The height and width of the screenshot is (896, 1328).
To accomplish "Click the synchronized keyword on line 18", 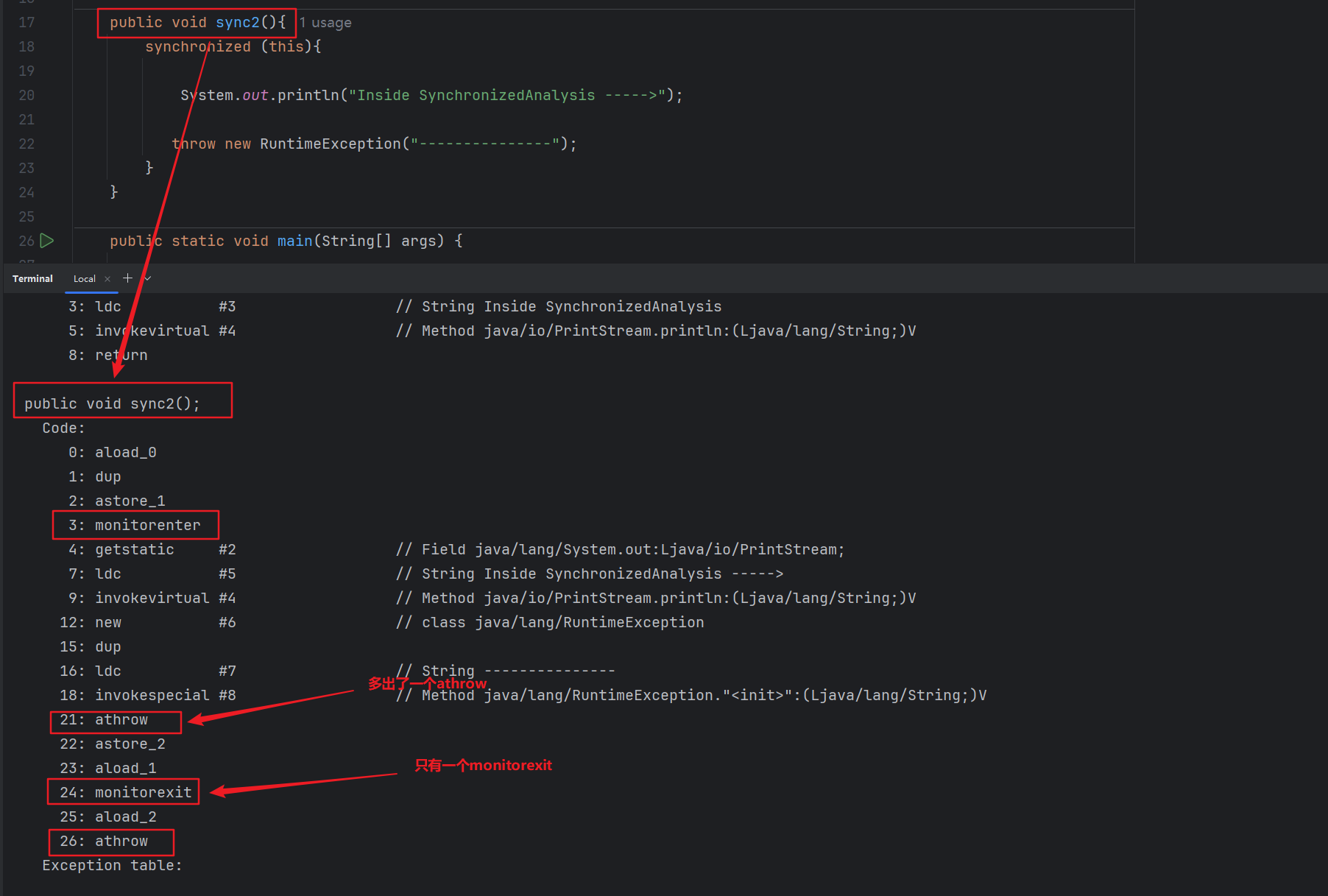I will 197,46.
